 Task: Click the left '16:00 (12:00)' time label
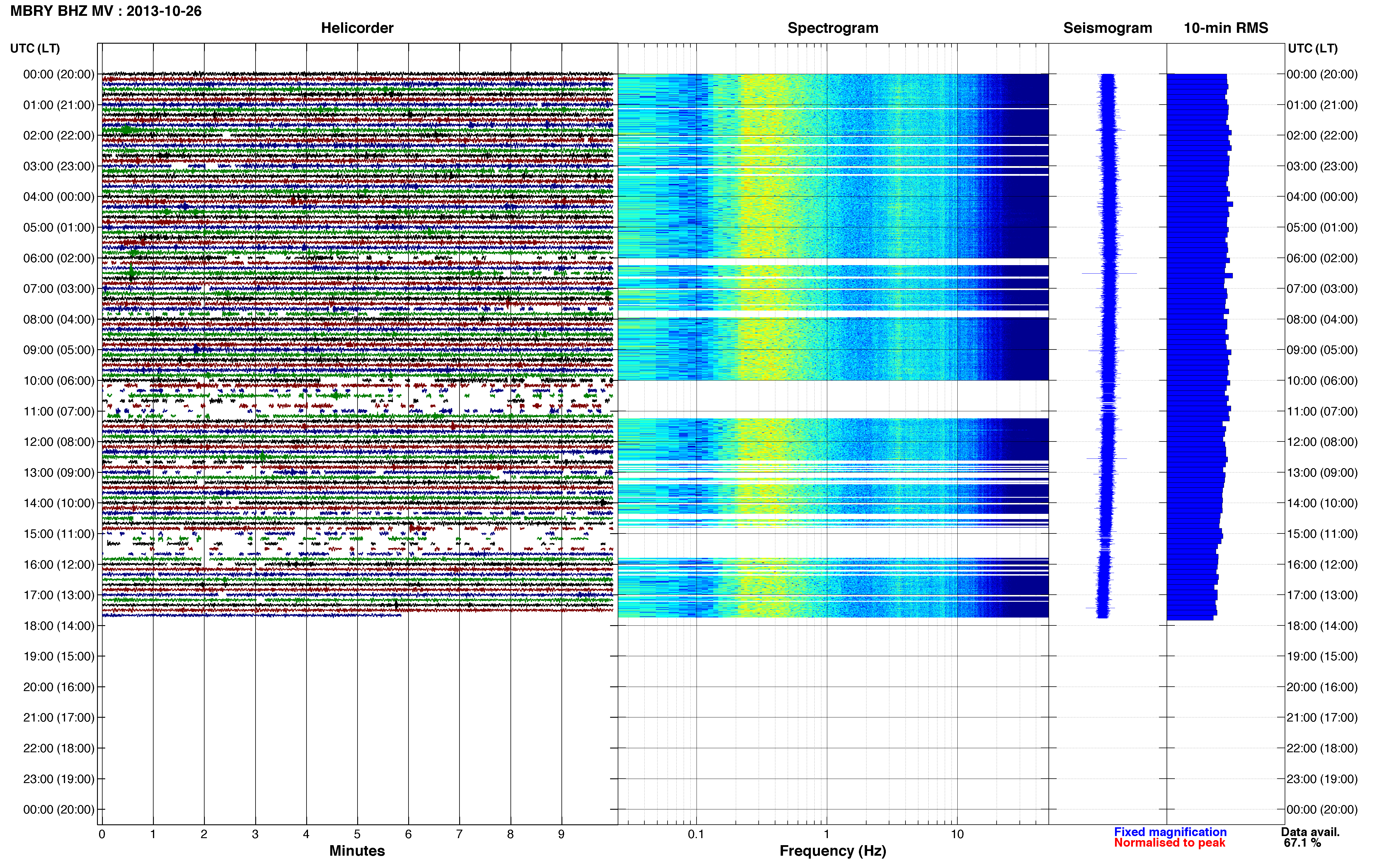coord(59,564)
